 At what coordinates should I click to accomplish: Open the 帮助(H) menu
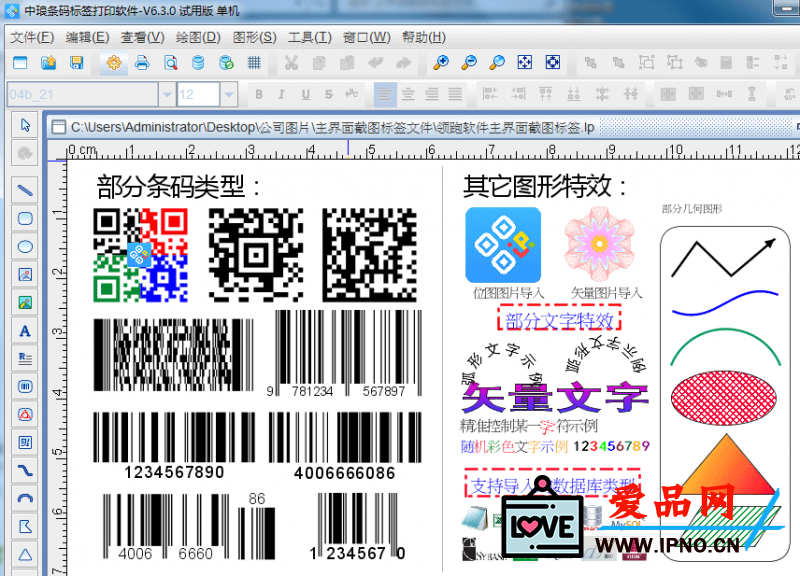tap(423, 37)
